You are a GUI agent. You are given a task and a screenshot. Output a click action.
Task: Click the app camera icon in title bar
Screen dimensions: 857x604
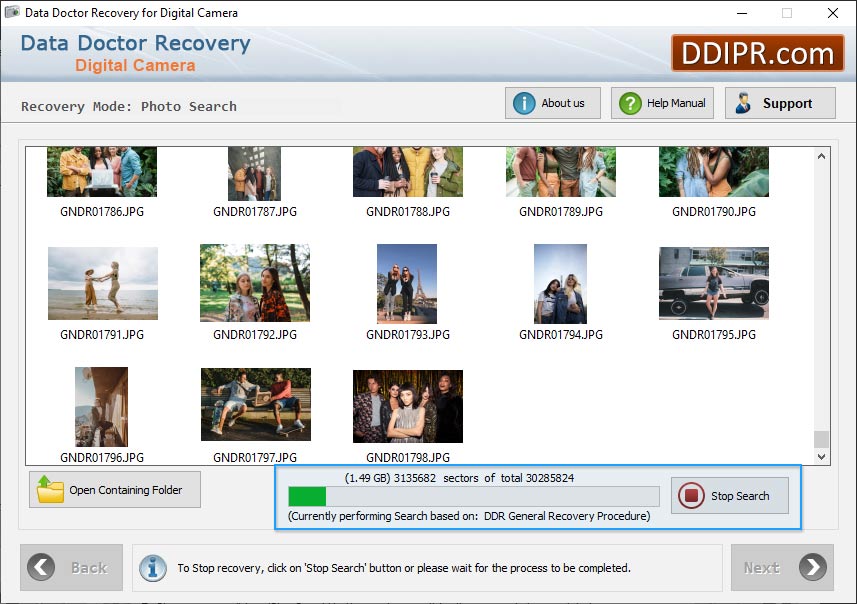coord(12,12)
